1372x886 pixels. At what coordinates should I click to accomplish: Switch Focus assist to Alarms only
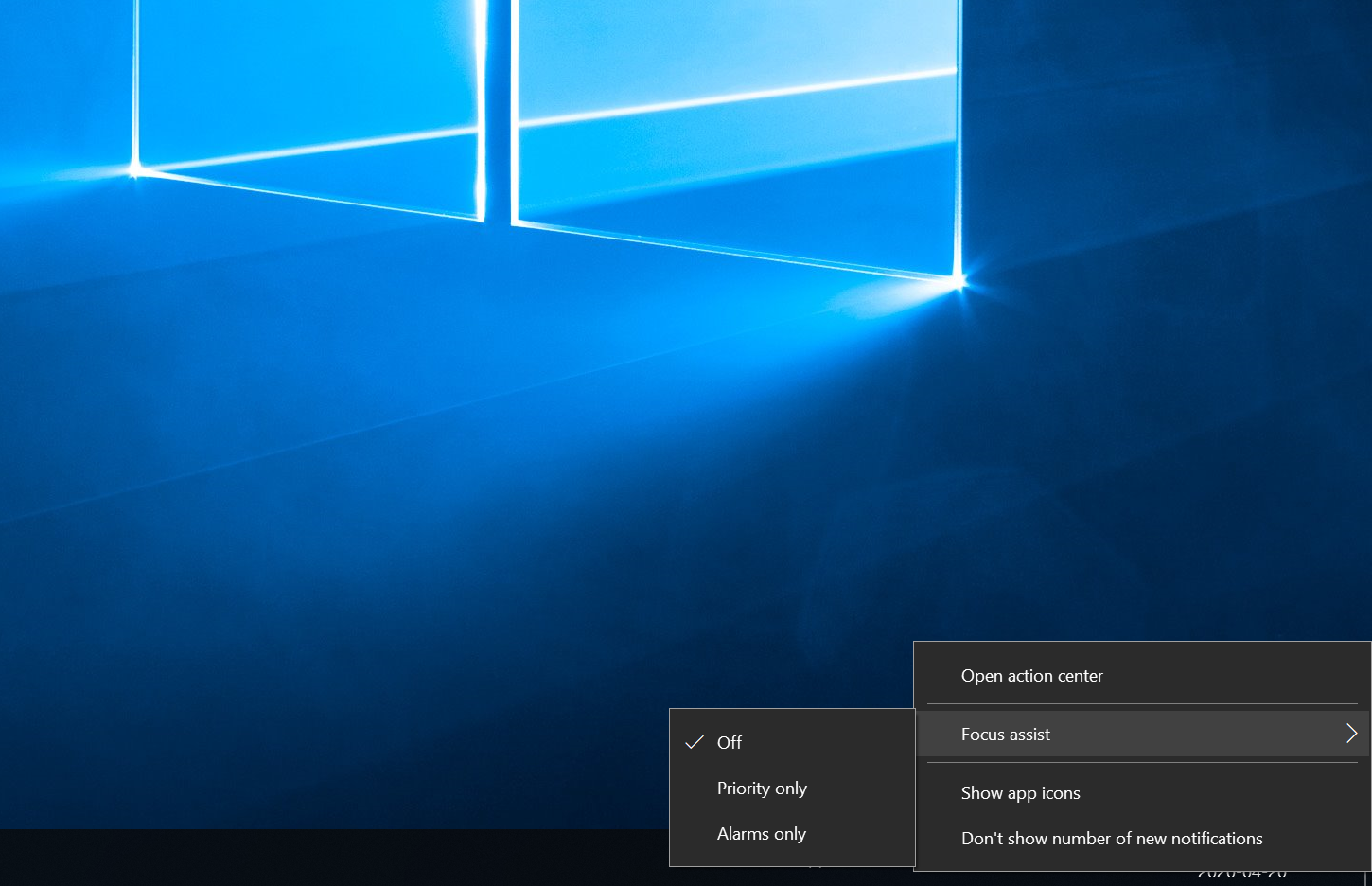pos(762,834)
